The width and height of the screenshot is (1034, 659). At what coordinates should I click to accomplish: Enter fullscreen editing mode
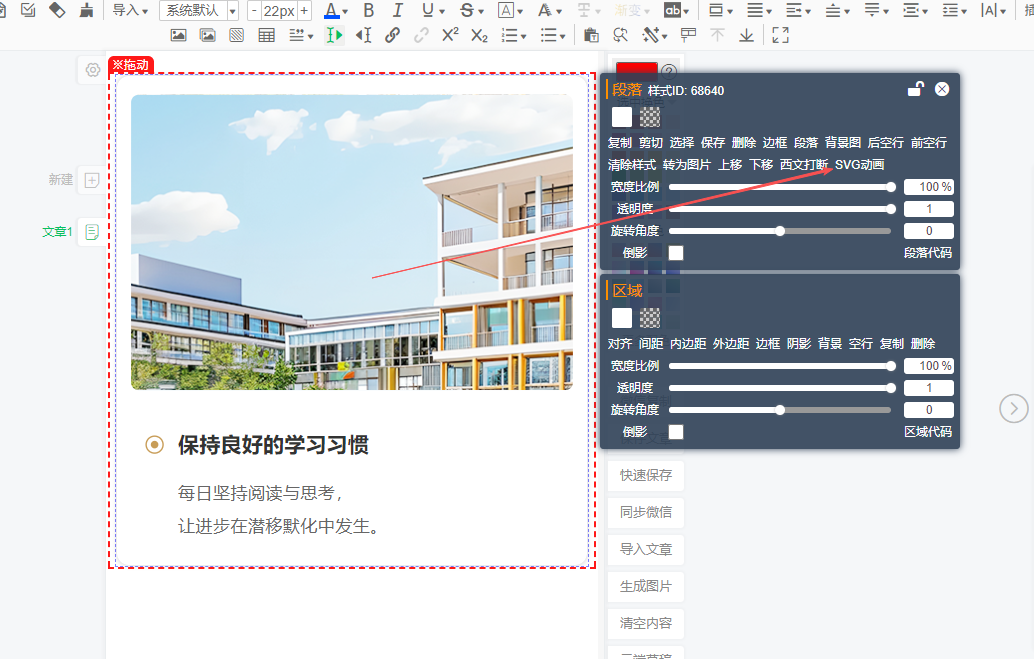pyautogui.click(x=781, y=35)
